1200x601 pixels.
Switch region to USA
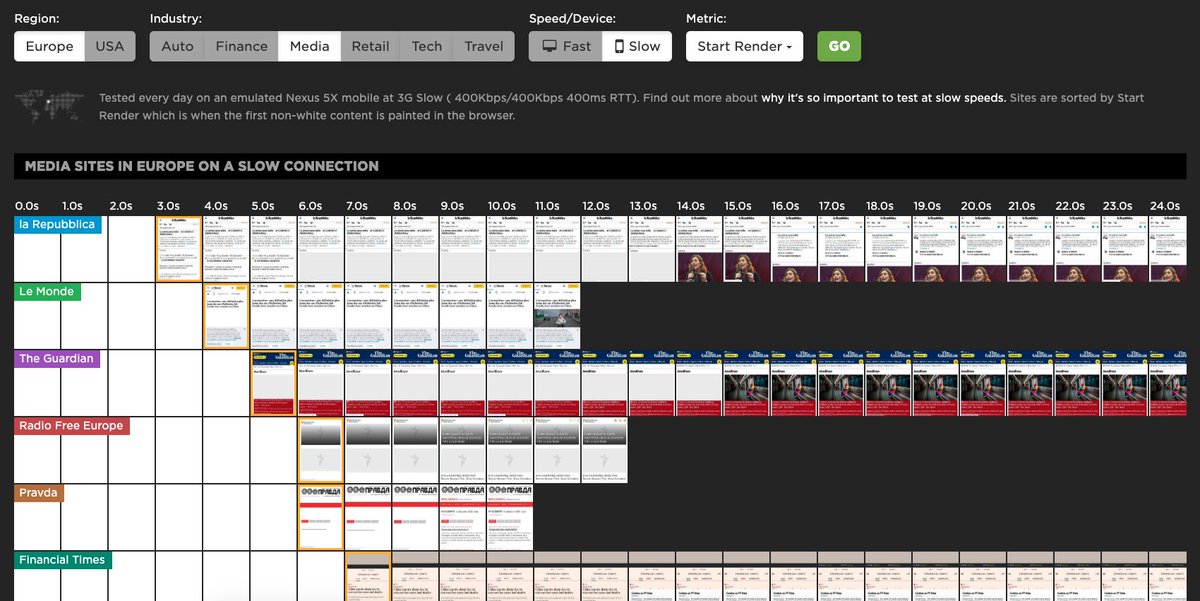pos(110,46)
